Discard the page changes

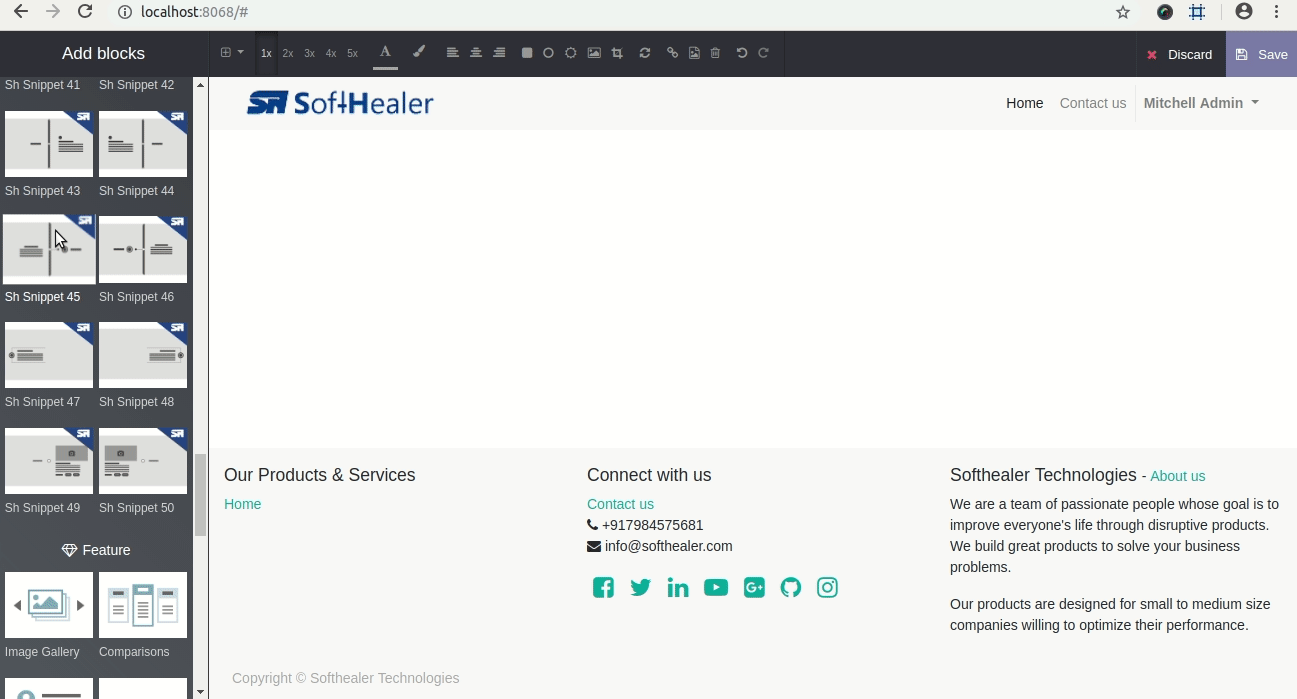pyautogui.click(x=1180, y=54)
